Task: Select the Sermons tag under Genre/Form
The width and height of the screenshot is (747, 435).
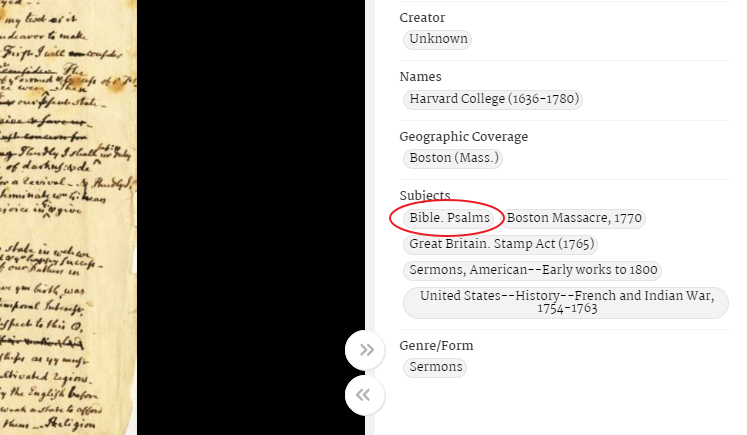Action: (436, 367)
